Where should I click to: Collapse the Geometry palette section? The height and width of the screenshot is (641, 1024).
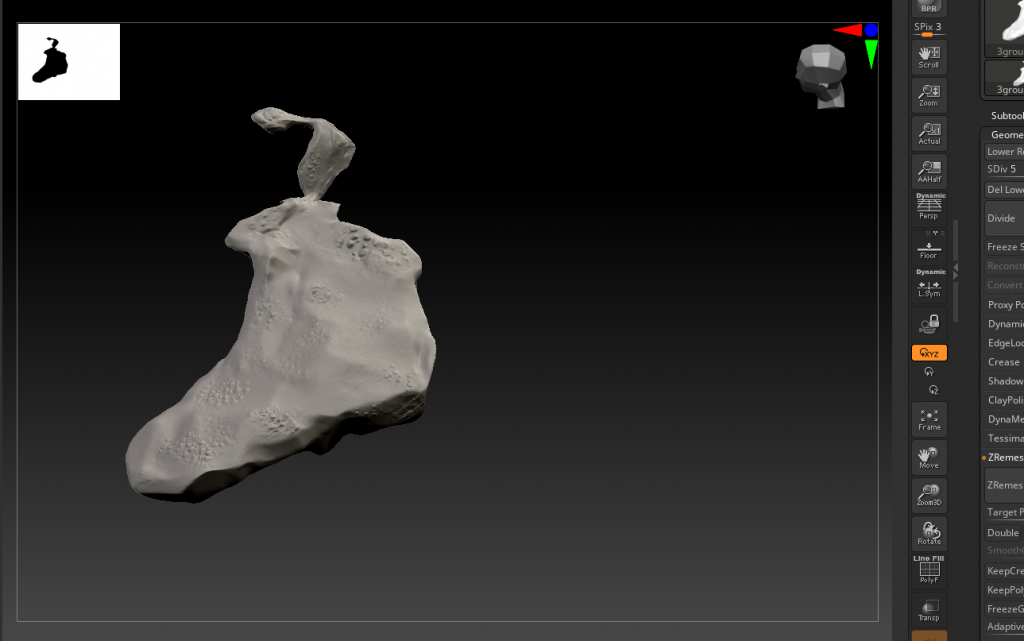click(1006, 134)
